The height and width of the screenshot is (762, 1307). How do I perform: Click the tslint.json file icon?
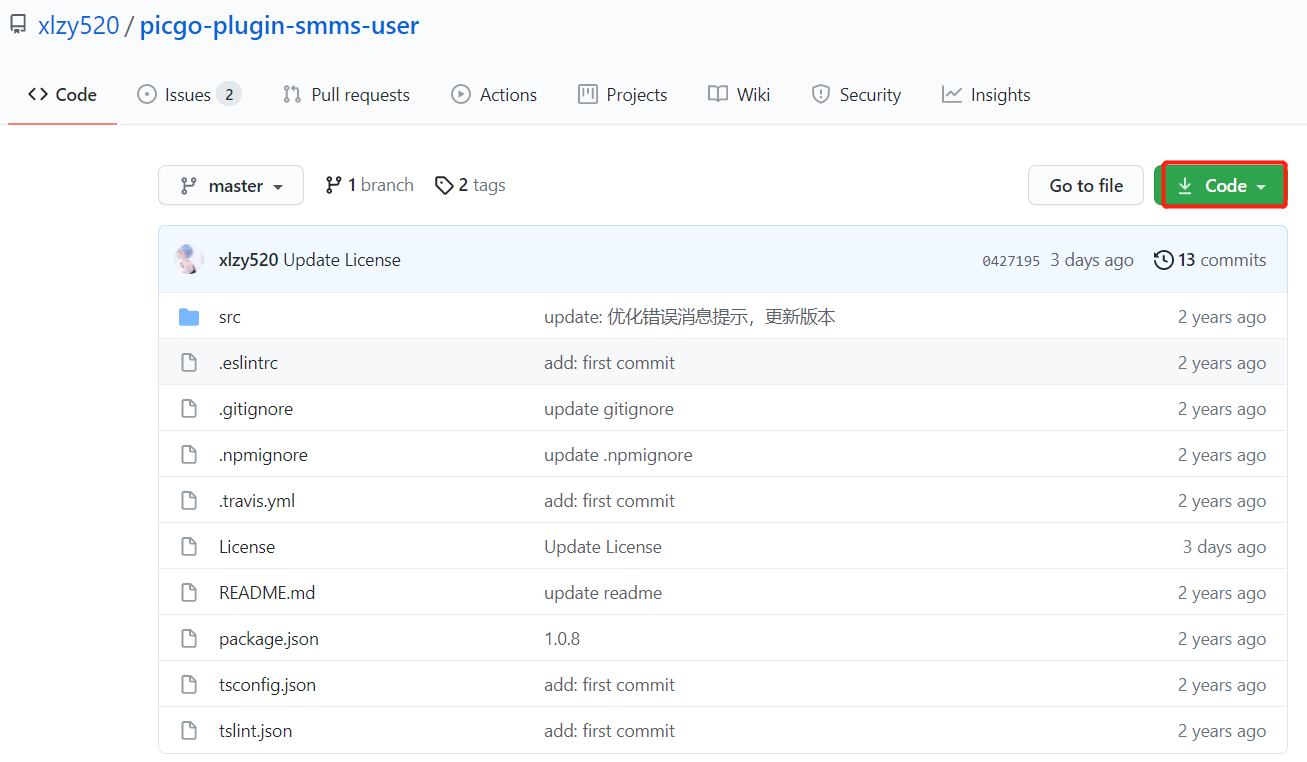[x=189, y=731]
